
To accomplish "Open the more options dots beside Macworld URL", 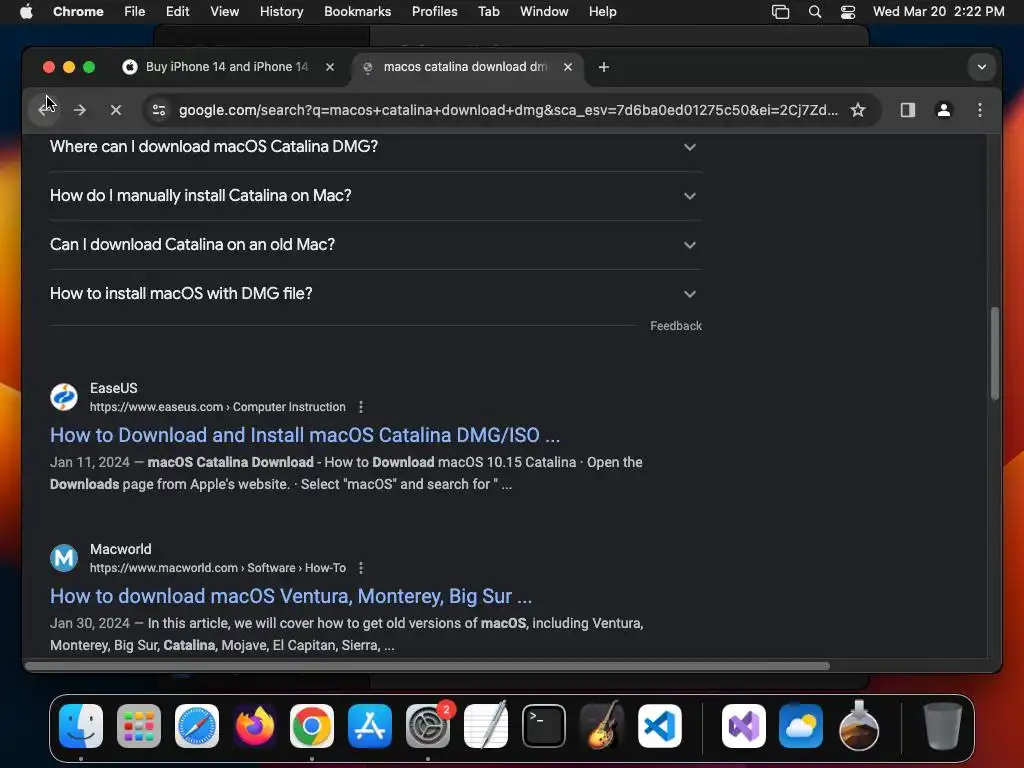I will (x=360, y=568).
